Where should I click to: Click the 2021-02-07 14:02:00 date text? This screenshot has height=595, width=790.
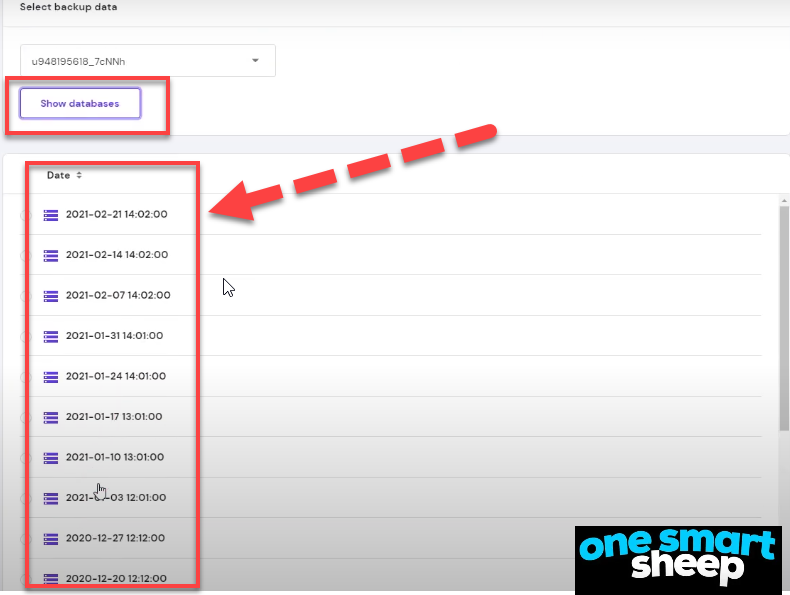click(x=118, y=295)
